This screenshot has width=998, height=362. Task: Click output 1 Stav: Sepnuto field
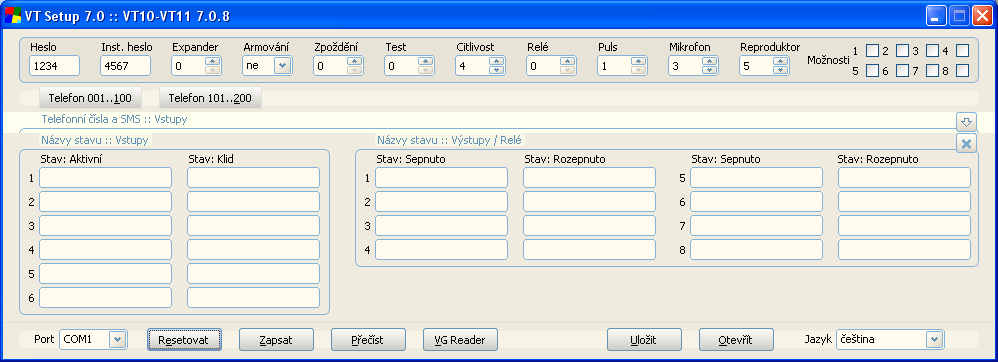click(x=442, y=178)
